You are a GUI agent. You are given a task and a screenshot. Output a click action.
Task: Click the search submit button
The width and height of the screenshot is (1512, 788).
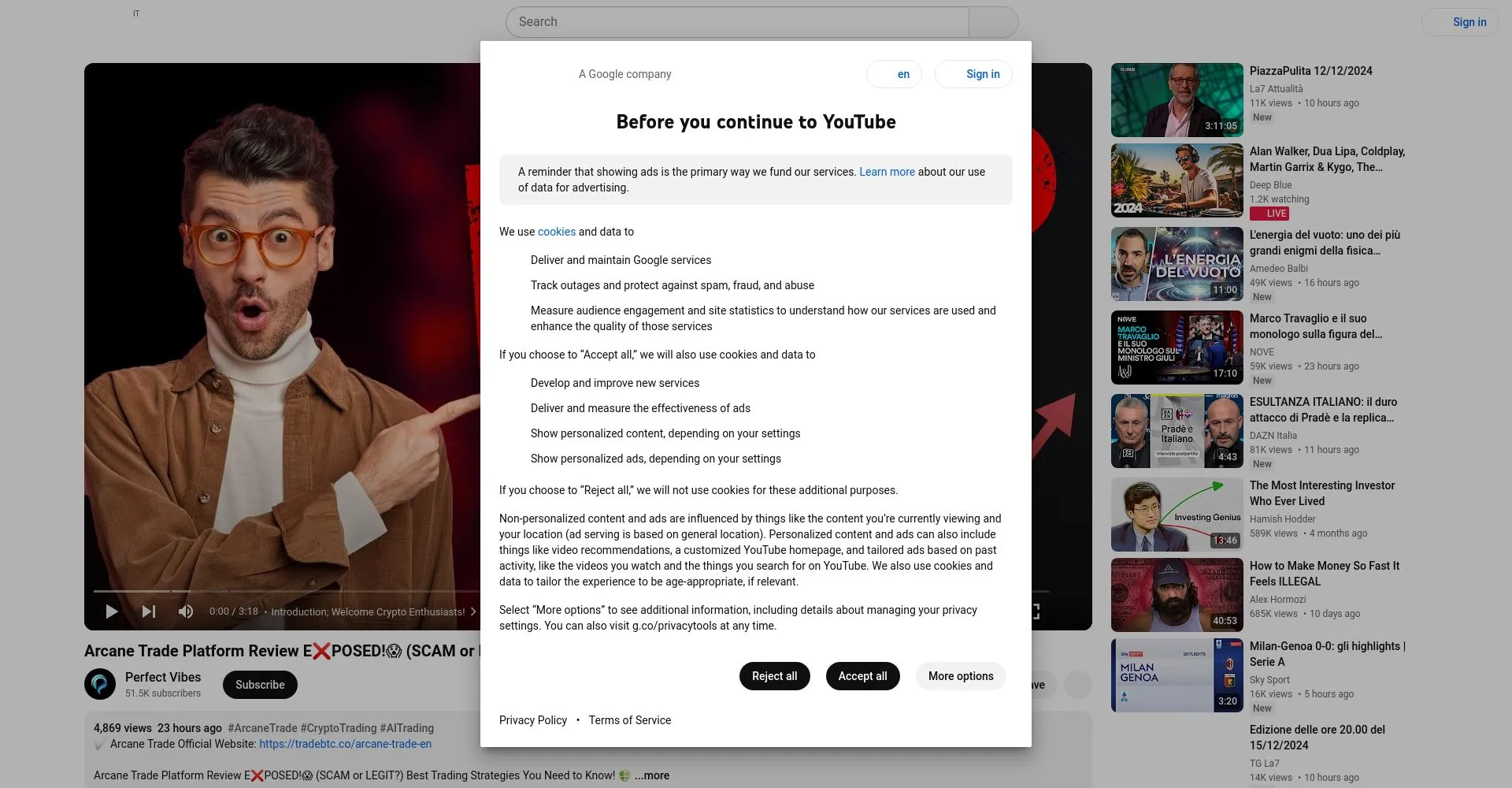pyautogui.click(x=993, y=22)
